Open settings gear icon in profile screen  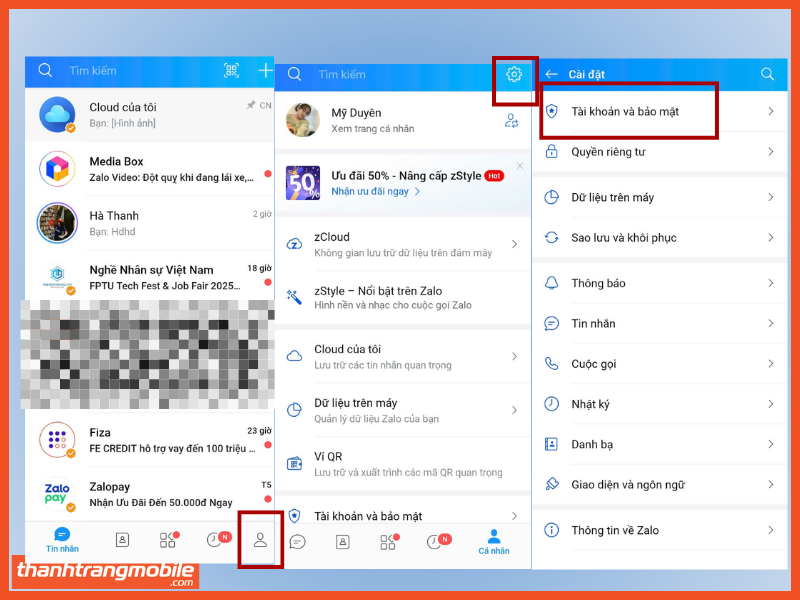pos(514,74)
